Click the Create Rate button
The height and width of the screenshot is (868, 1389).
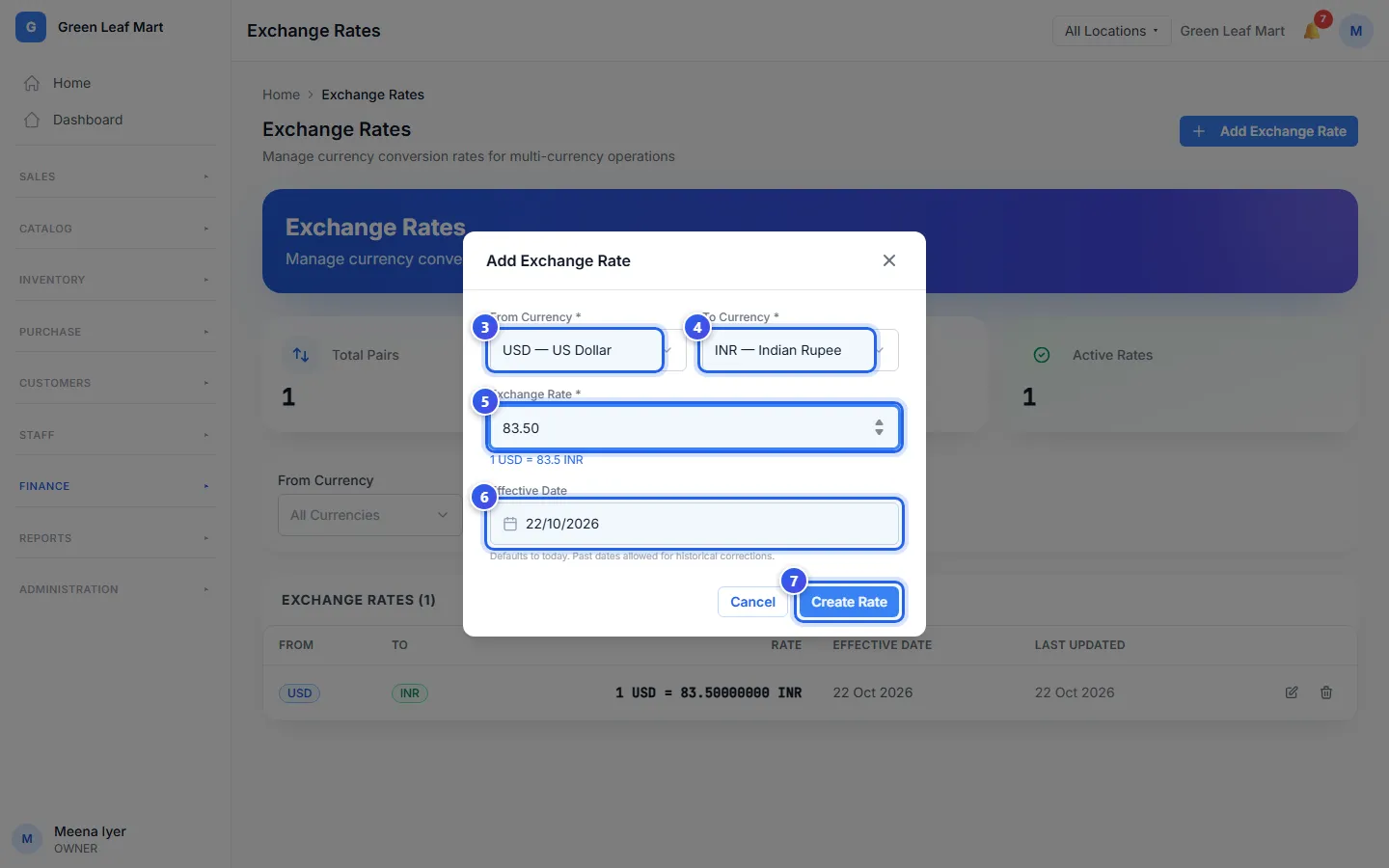(x=849, y=602)
